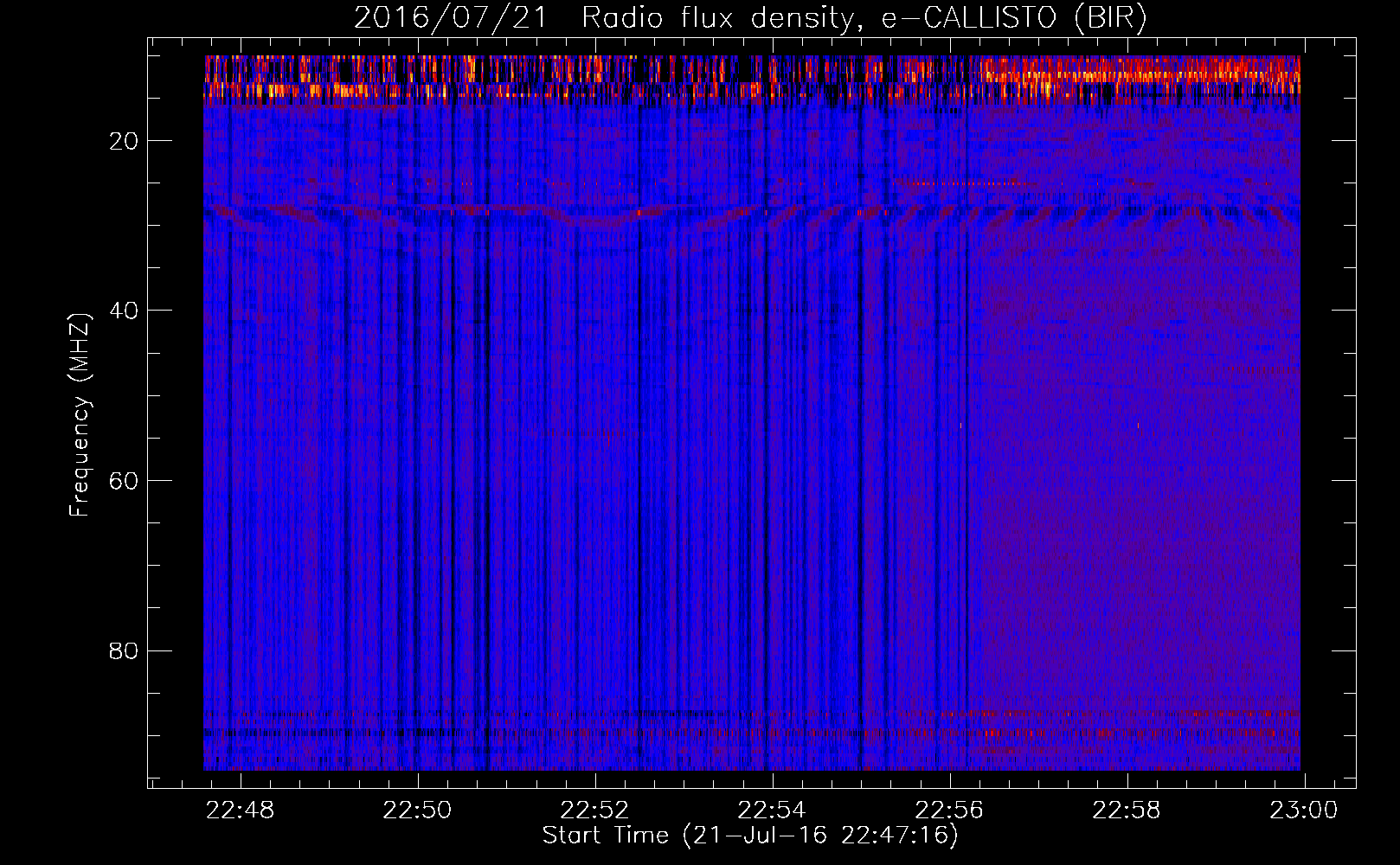The image size is (1400, 865).
Task: Click the 22:52 time tick label
Action: 595,811
